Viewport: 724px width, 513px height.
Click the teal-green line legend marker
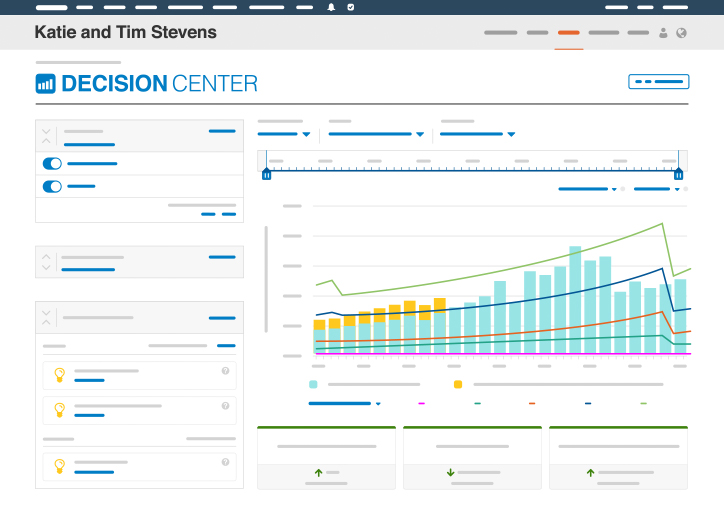(477, 404)
